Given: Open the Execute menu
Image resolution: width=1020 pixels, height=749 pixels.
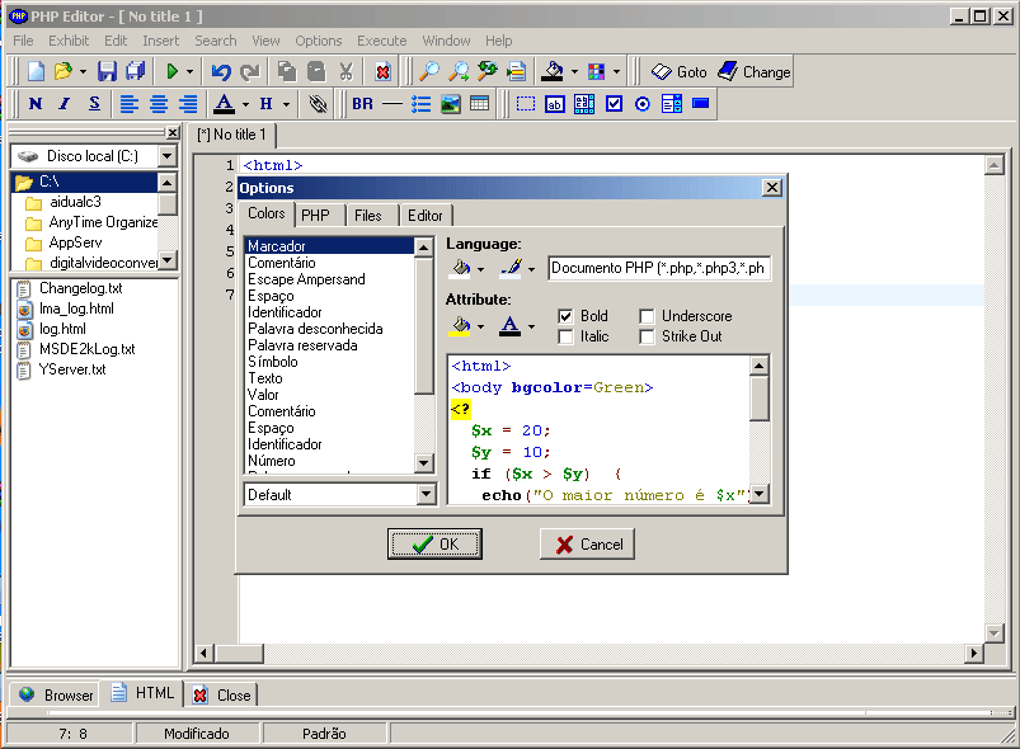Looking at the screenshot, I should 382,40.
